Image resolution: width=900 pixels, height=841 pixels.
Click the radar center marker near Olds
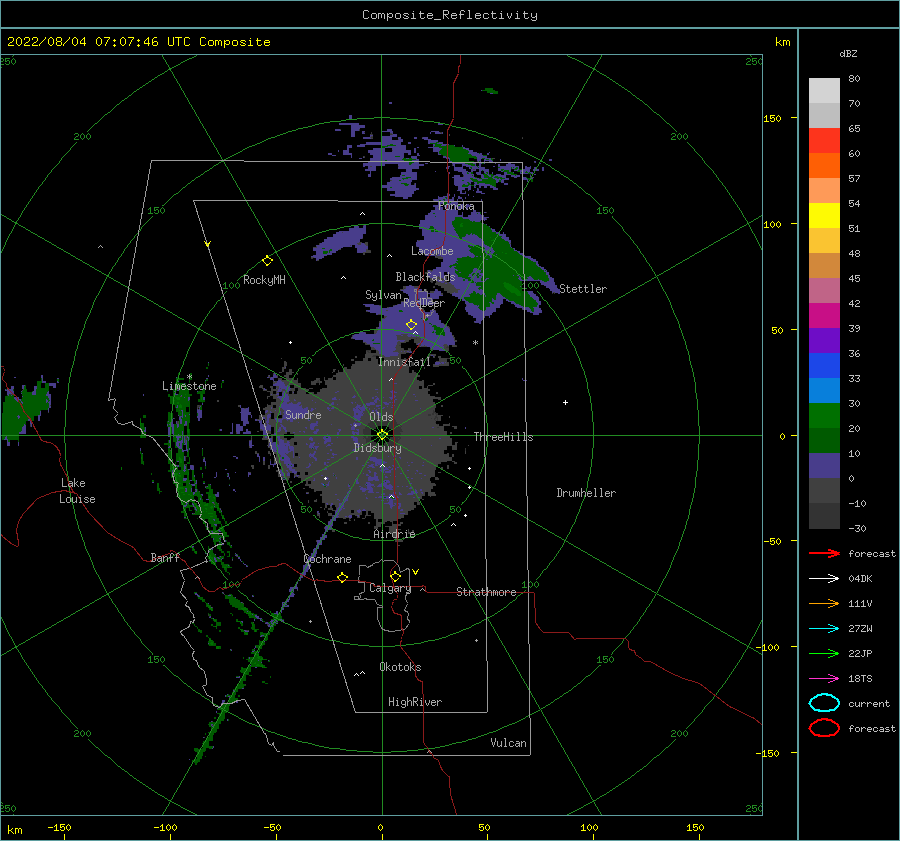click(x=382, y=435)
